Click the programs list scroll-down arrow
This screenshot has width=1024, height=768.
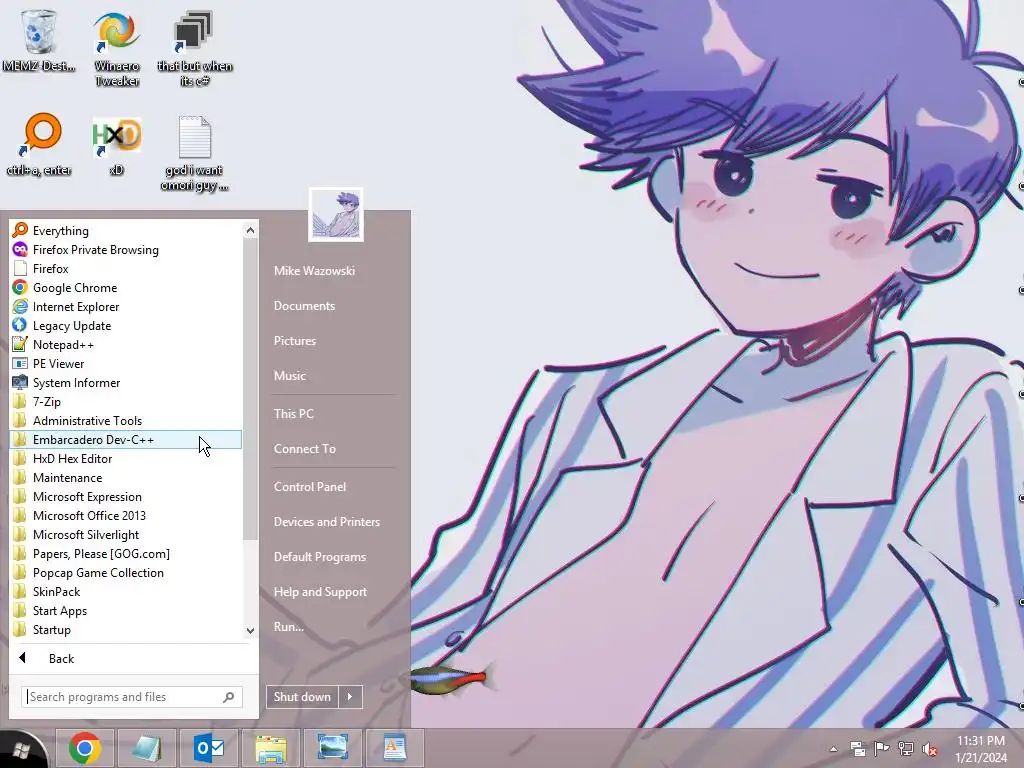[250, 630]
